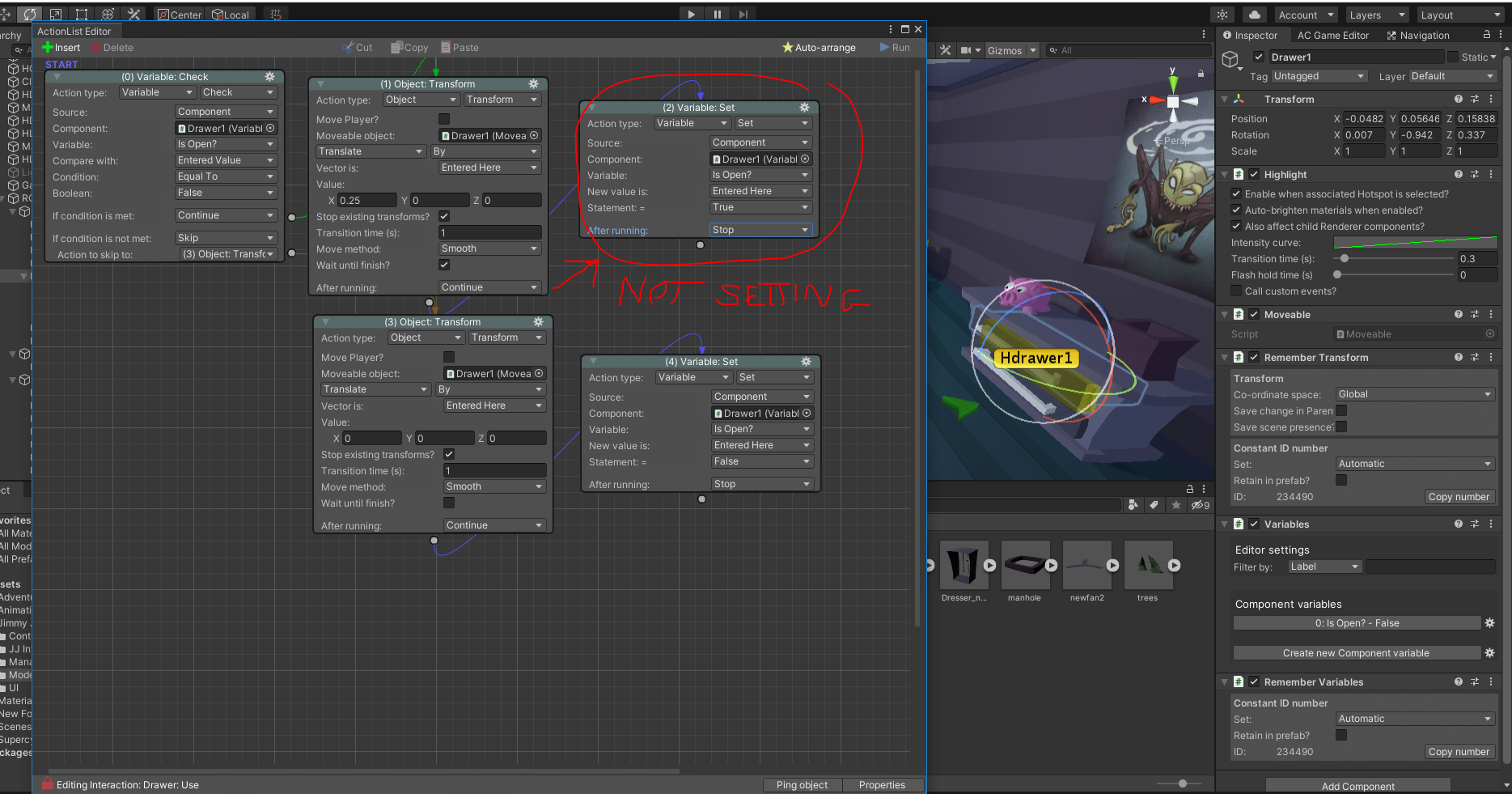The width and height of the screenshot is (1512, 794).
Task: Open the Moveable component three-dot menu
Action: click(1491, 315)
